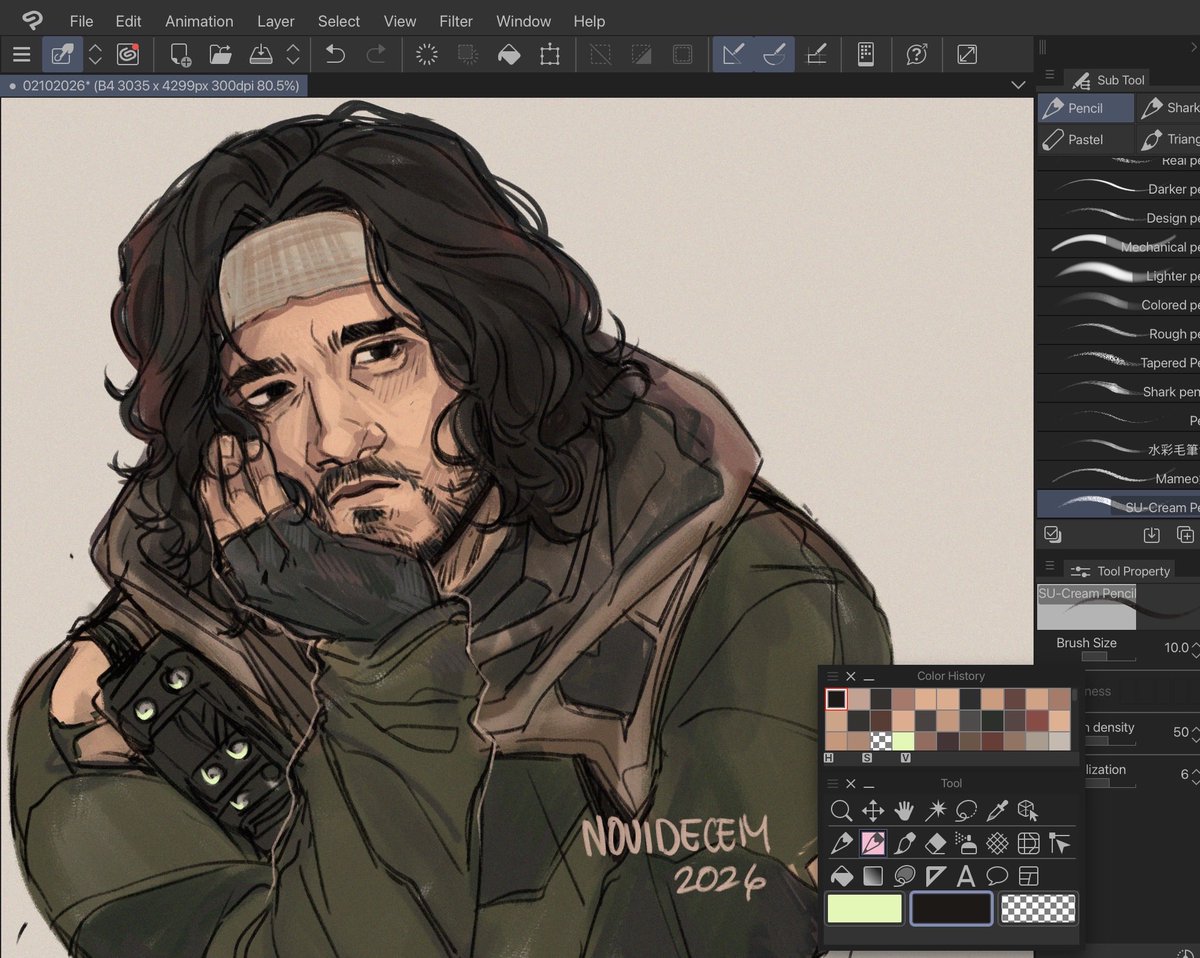Select the Frame border panel tool
This screenshot has width=1200, height=958.
point(1028,876)
